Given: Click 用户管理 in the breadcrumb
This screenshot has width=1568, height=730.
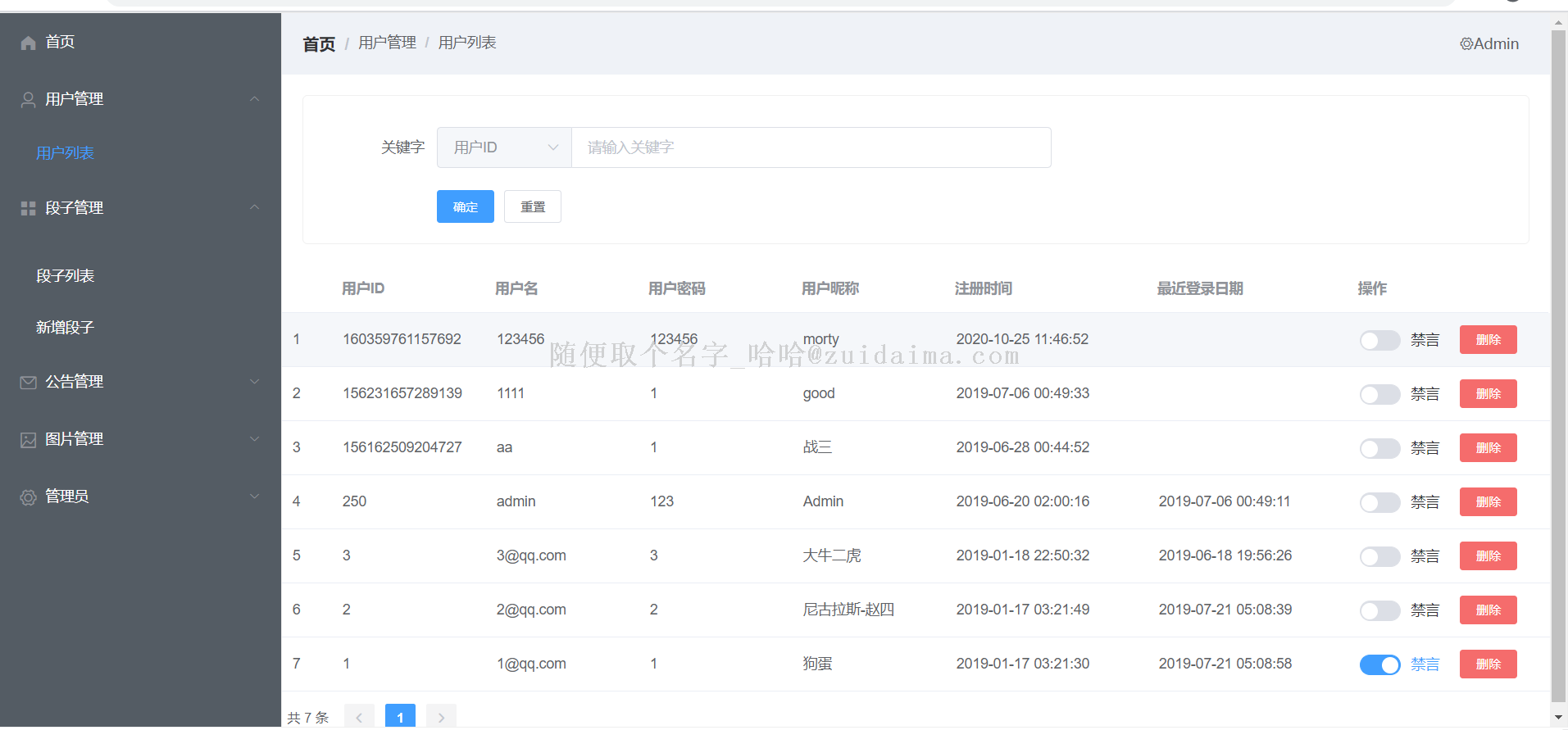Looking at the screenshot, I should tap(388, 43).
